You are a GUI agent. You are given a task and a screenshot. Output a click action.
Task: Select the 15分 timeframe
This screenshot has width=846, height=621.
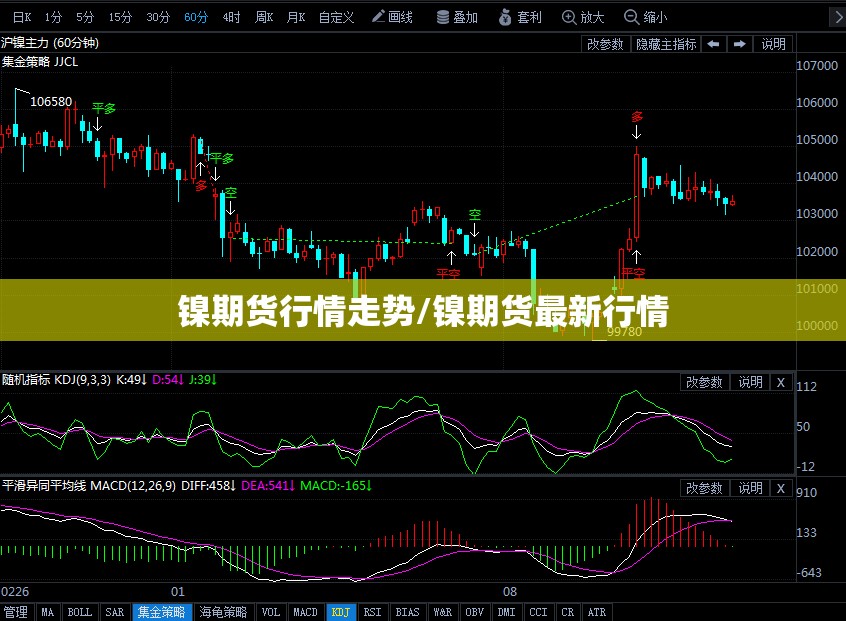pos(120,17)
